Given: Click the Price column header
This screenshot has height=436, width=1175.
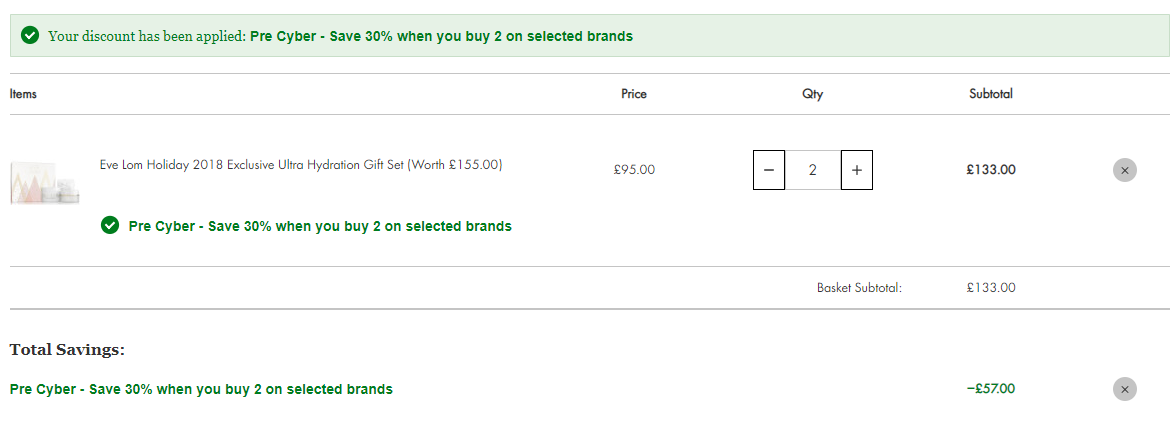Looking at the screenshot, I should (634, 94).
